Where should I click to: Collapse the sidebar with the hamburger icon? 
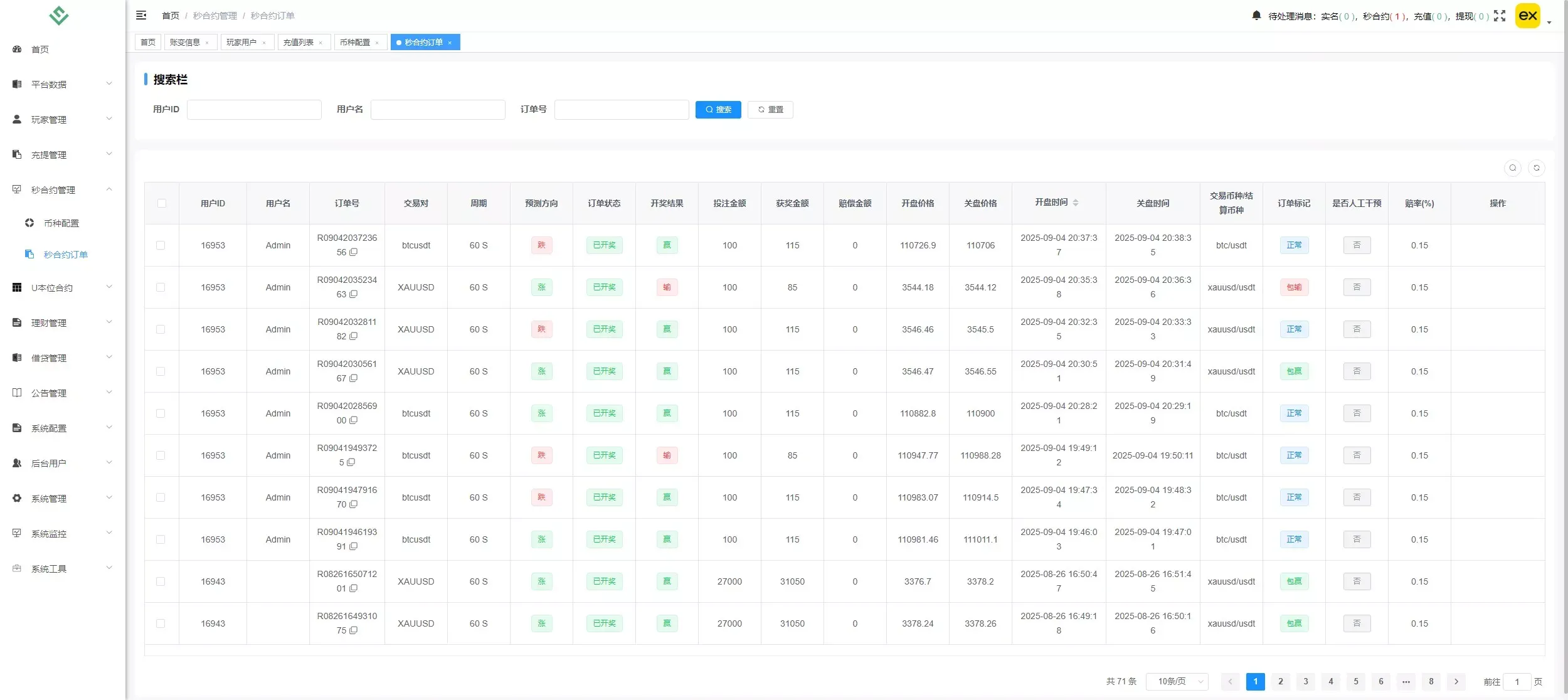[141, 15]
